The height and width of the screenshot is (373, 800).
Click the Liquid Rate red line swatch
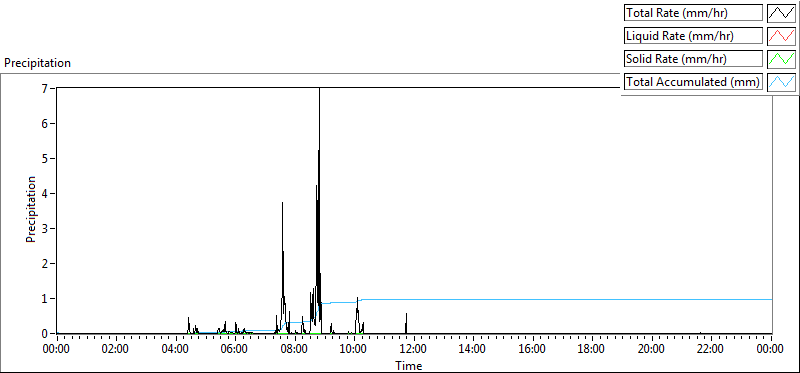[x=782, y=36]
